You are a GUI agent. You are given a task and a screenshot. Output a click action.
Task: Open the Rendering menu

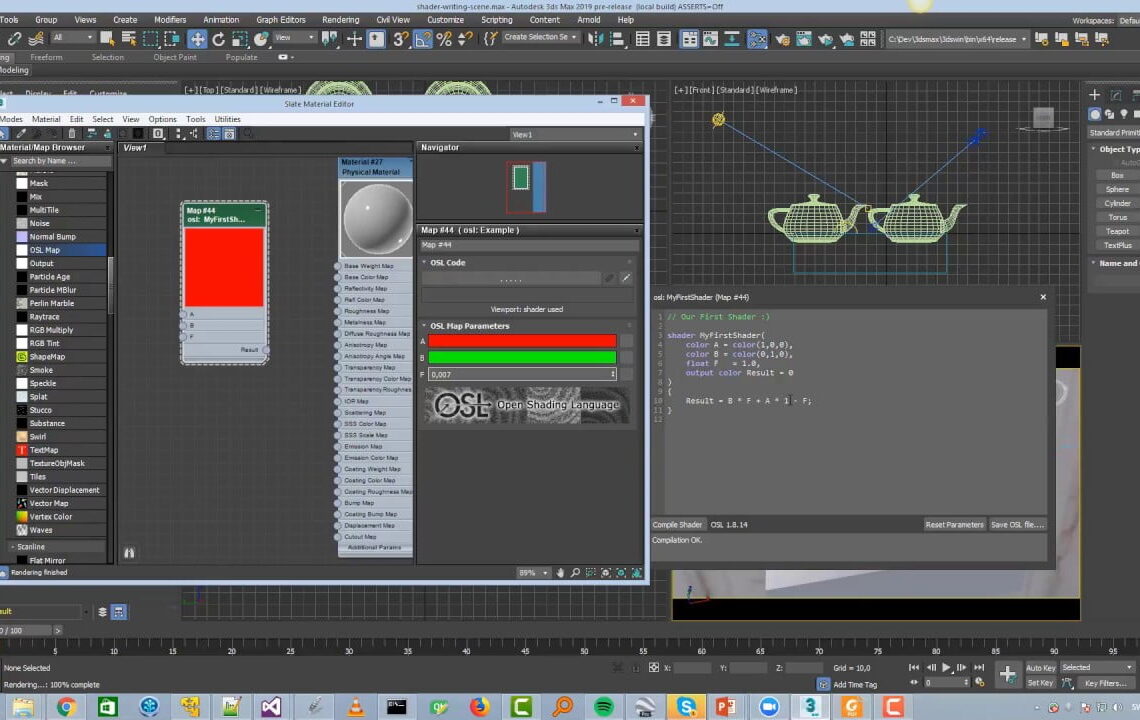pos(340,20)
